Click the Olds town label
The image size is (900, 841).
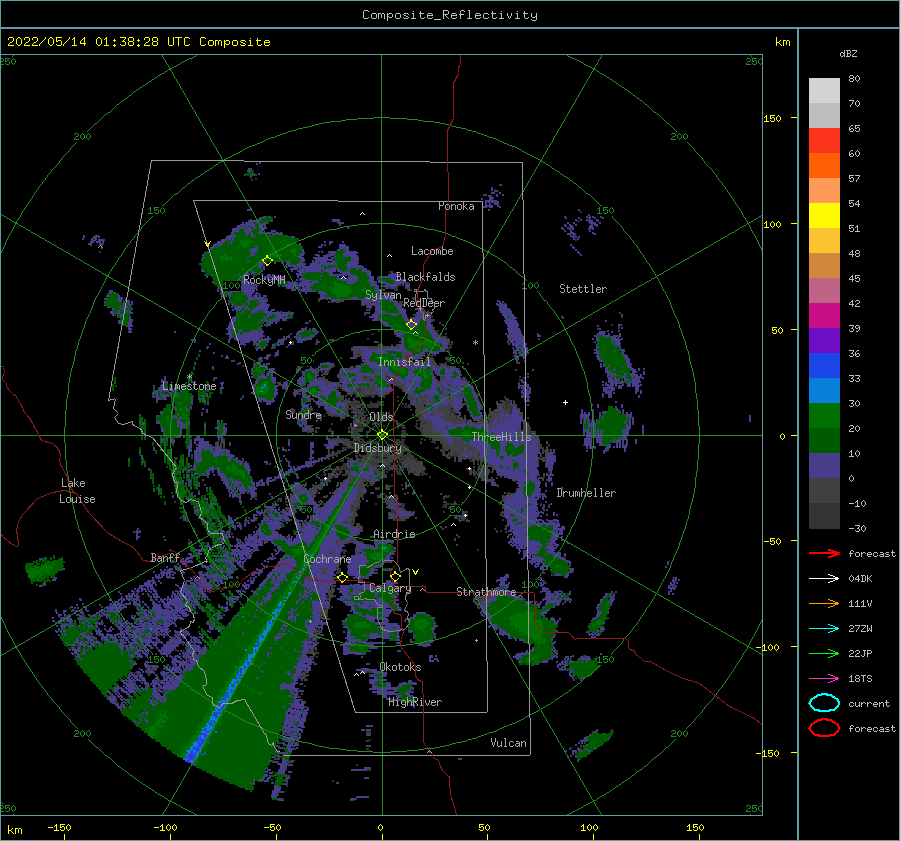coord(381,417)
